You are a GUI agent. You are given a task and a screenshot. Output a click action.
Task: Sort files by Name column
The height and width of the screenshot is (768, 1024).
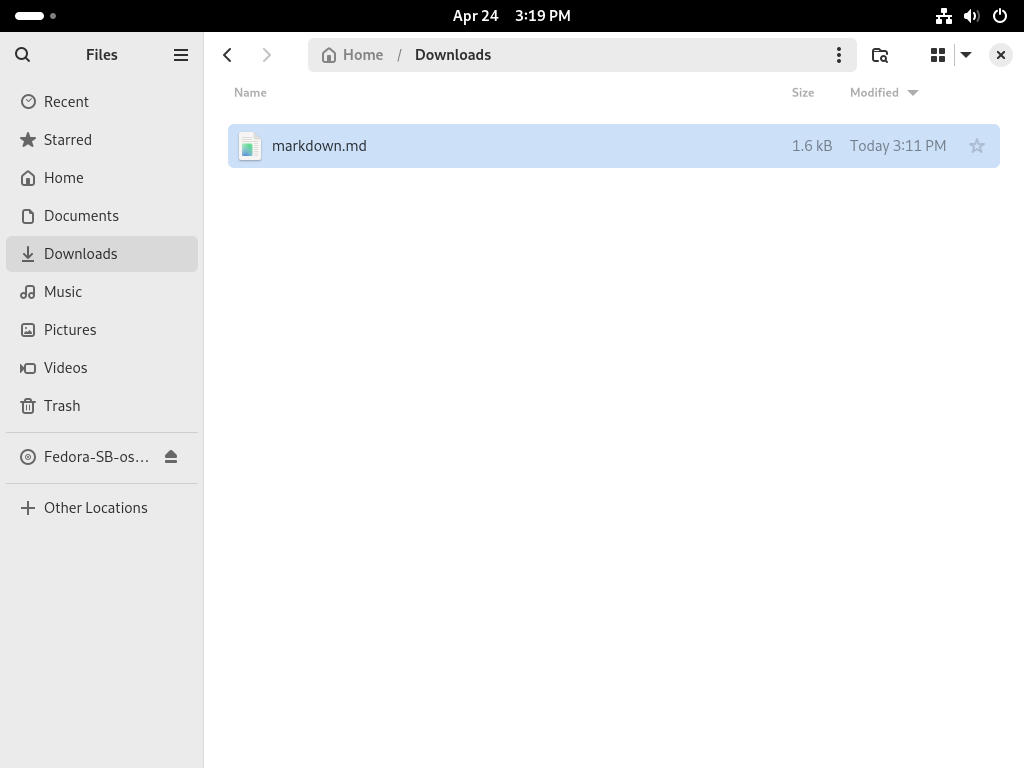point(250,93)
